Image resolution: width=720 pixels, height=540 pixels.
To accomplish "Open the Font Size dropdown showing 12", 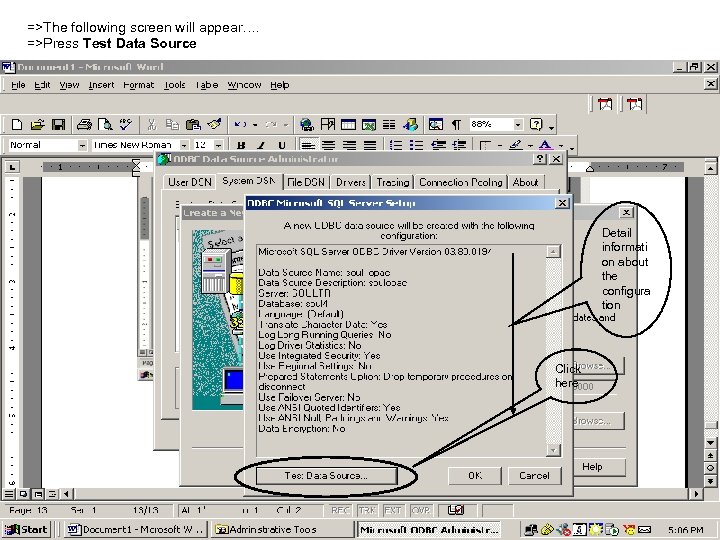I will (219, 146).
